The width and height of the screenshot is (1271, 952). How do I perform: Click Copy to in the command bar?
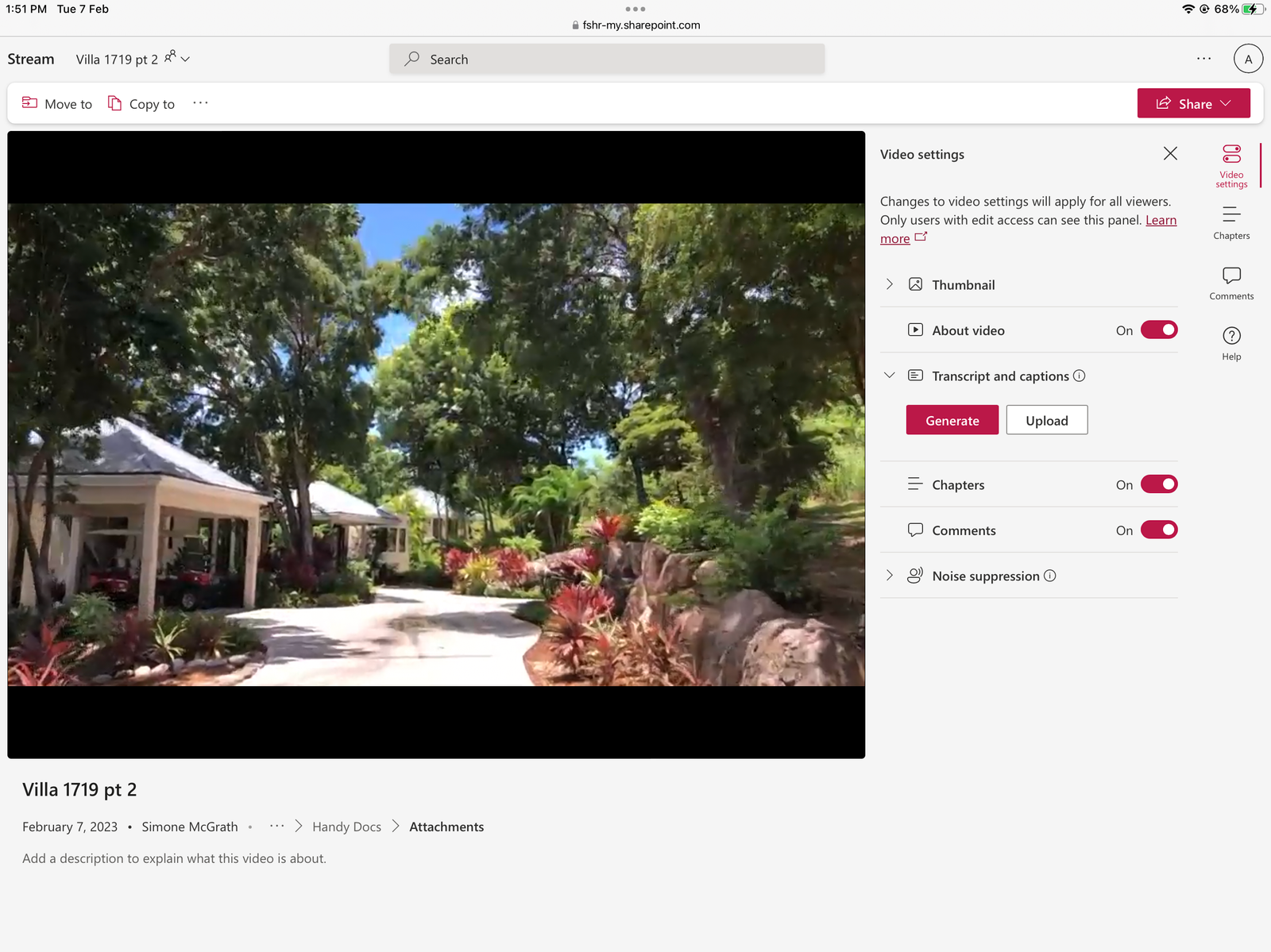coord(141,103)
